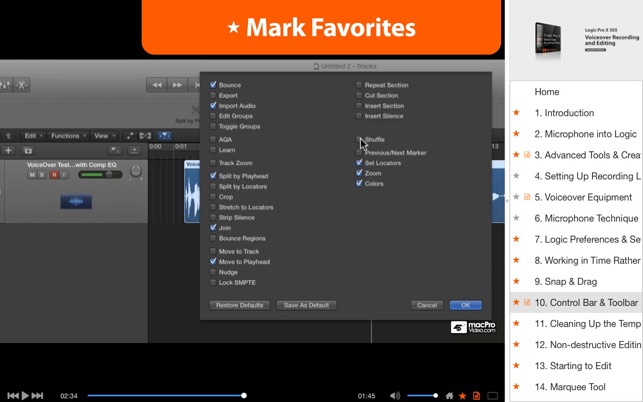Toggle the blue Flex/Catch highlighted icon
Viewport: 643px width, 402px height.
pyautogui.click(x=164, y=136)
